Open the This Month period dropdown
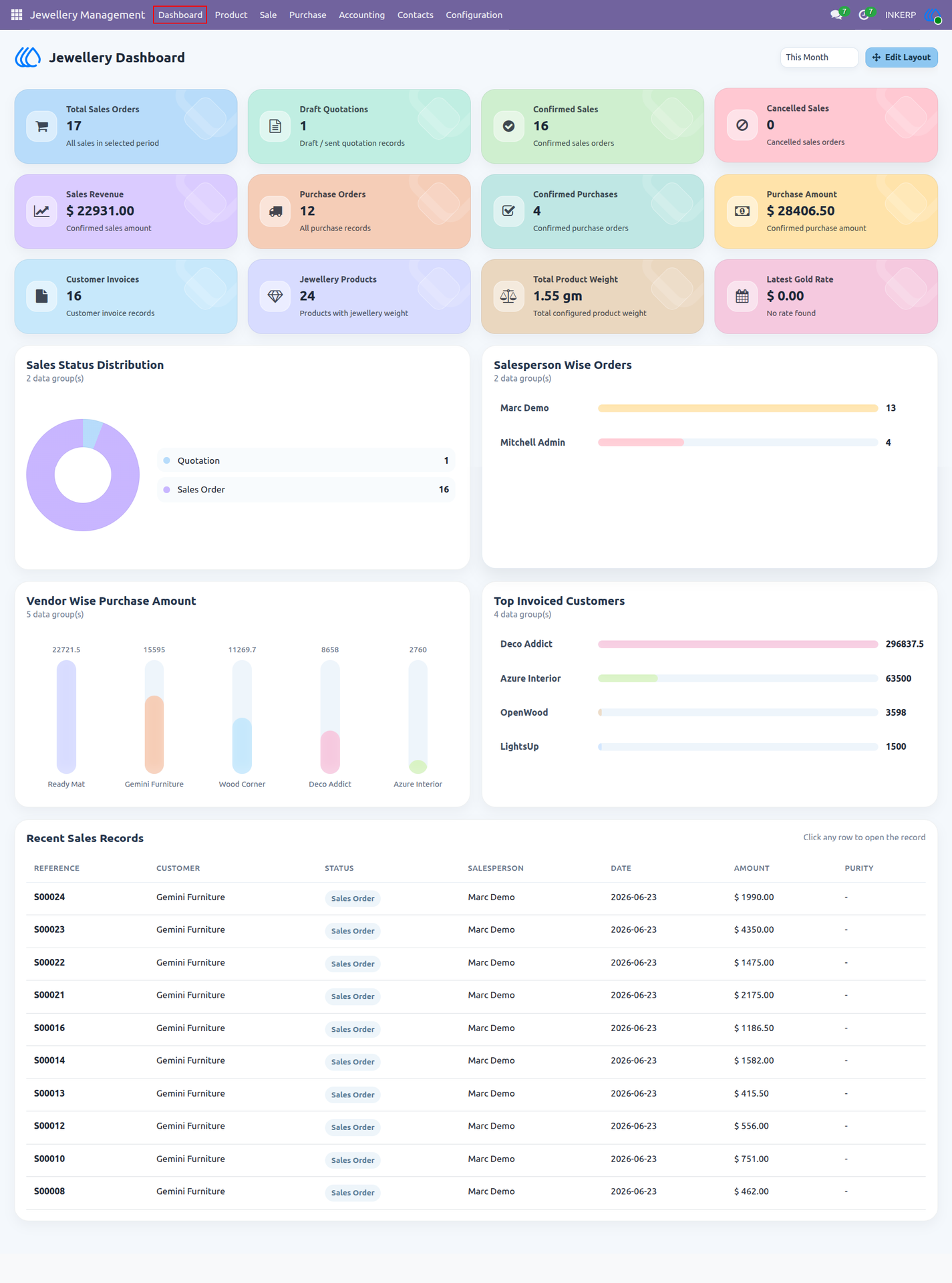 tap(819, 57)
